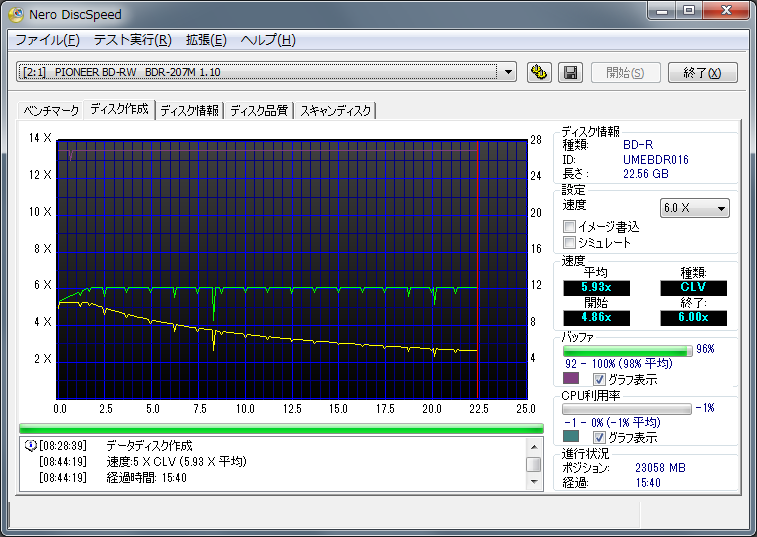This screenshot has width=757, height=537.
Task: Switch to the ディスク情報 tab
Action: point(189,111)
